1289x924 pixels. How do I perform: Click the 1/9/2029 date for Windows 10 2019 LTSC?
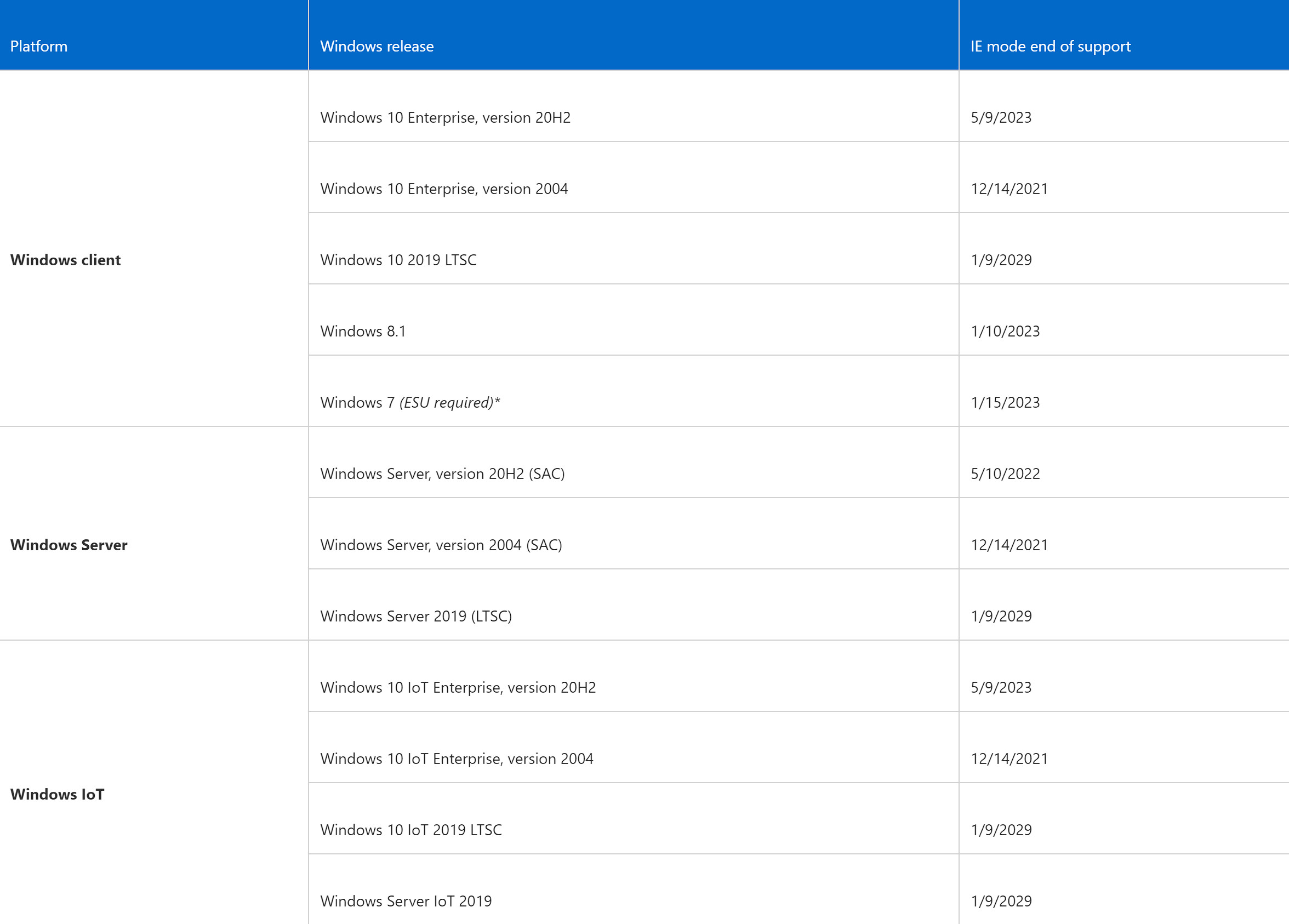click(1001, 260)
